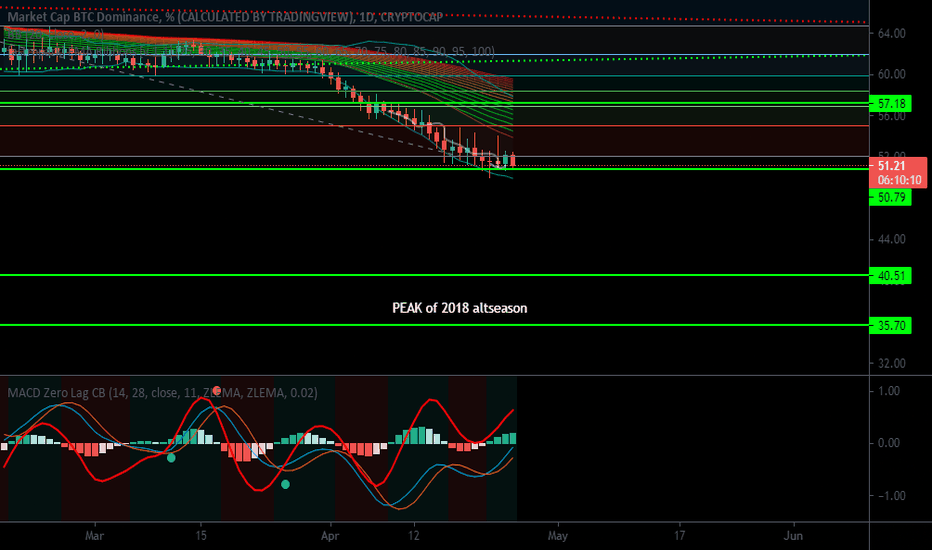Click the 32.00 price scale value
932x550 pixels.
[x=892, y=363]
